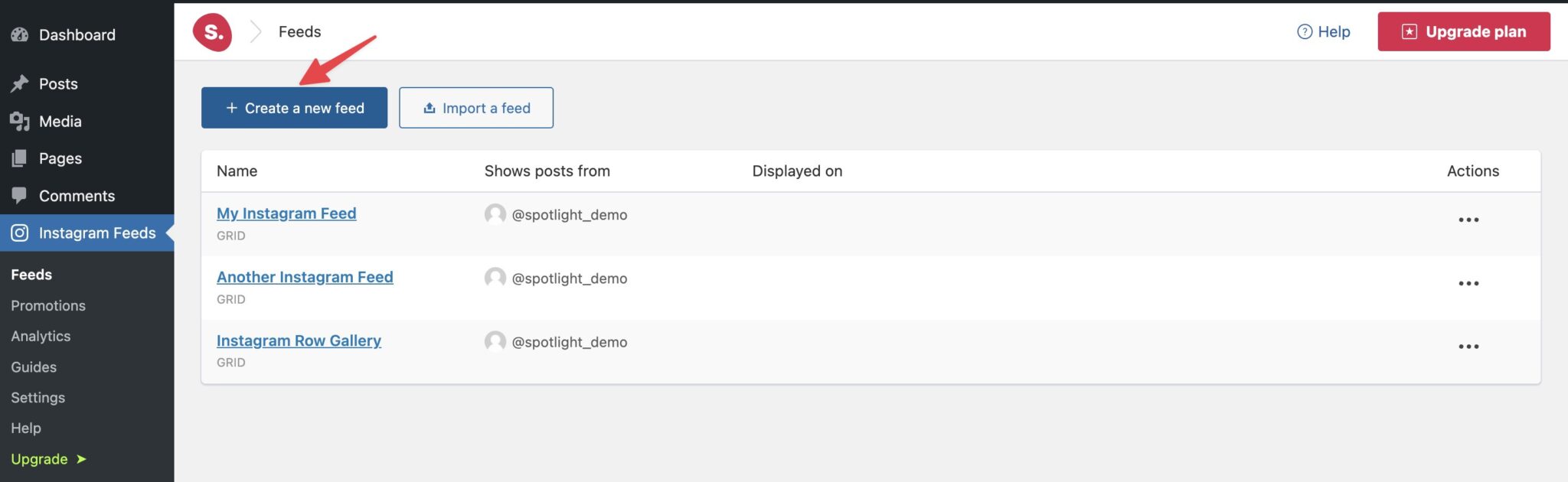Click avatar in Another Instagram Feed row
This screenshot has width=1568, height=482.
(x=495, y=278)
